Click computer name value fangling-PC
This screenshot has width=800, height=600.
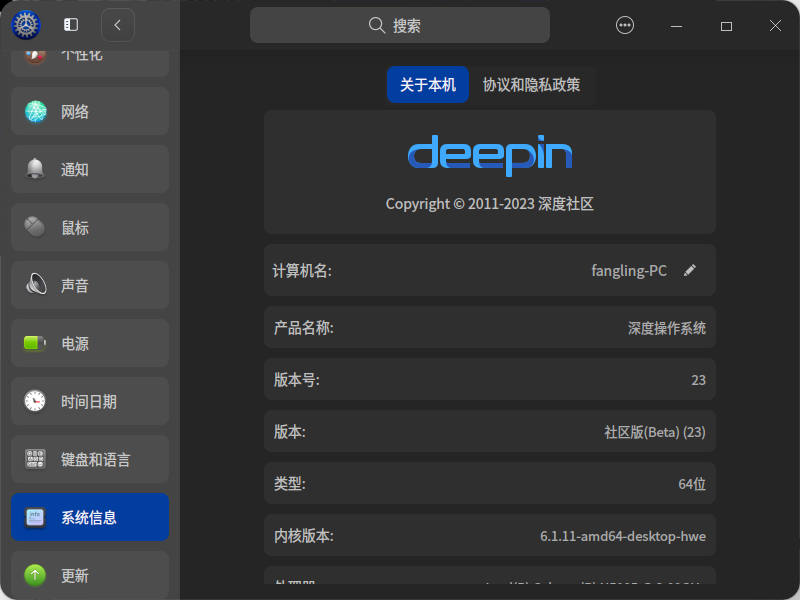coord(629,270)
